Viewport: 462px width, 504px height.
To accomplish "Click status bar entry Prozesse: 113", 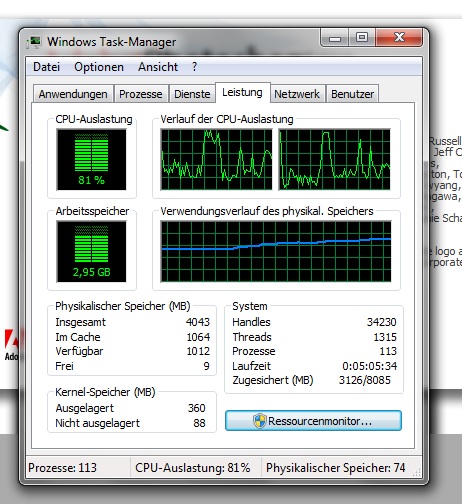I will [62, 468].
